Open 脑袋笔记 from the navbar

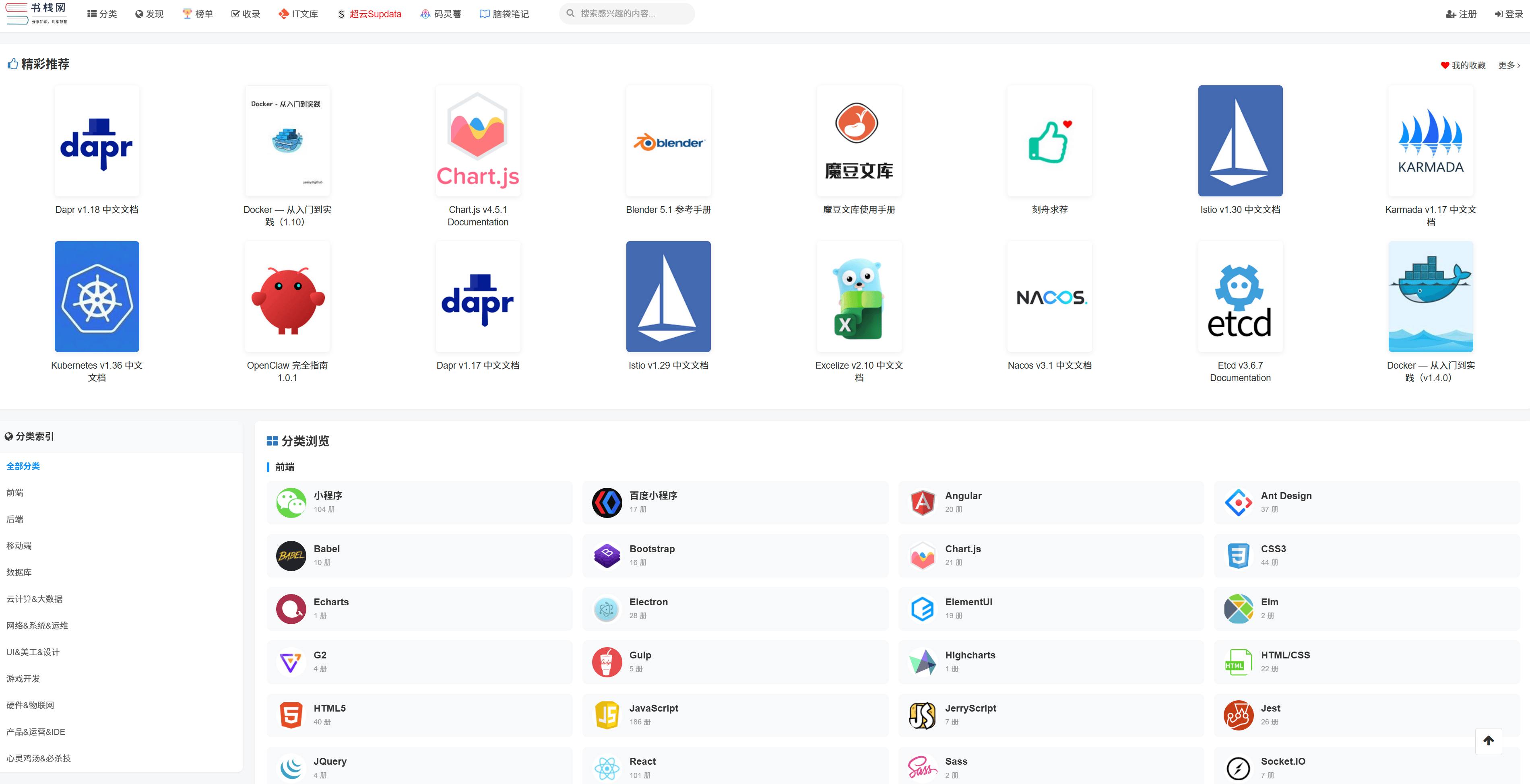click(504, 14)
